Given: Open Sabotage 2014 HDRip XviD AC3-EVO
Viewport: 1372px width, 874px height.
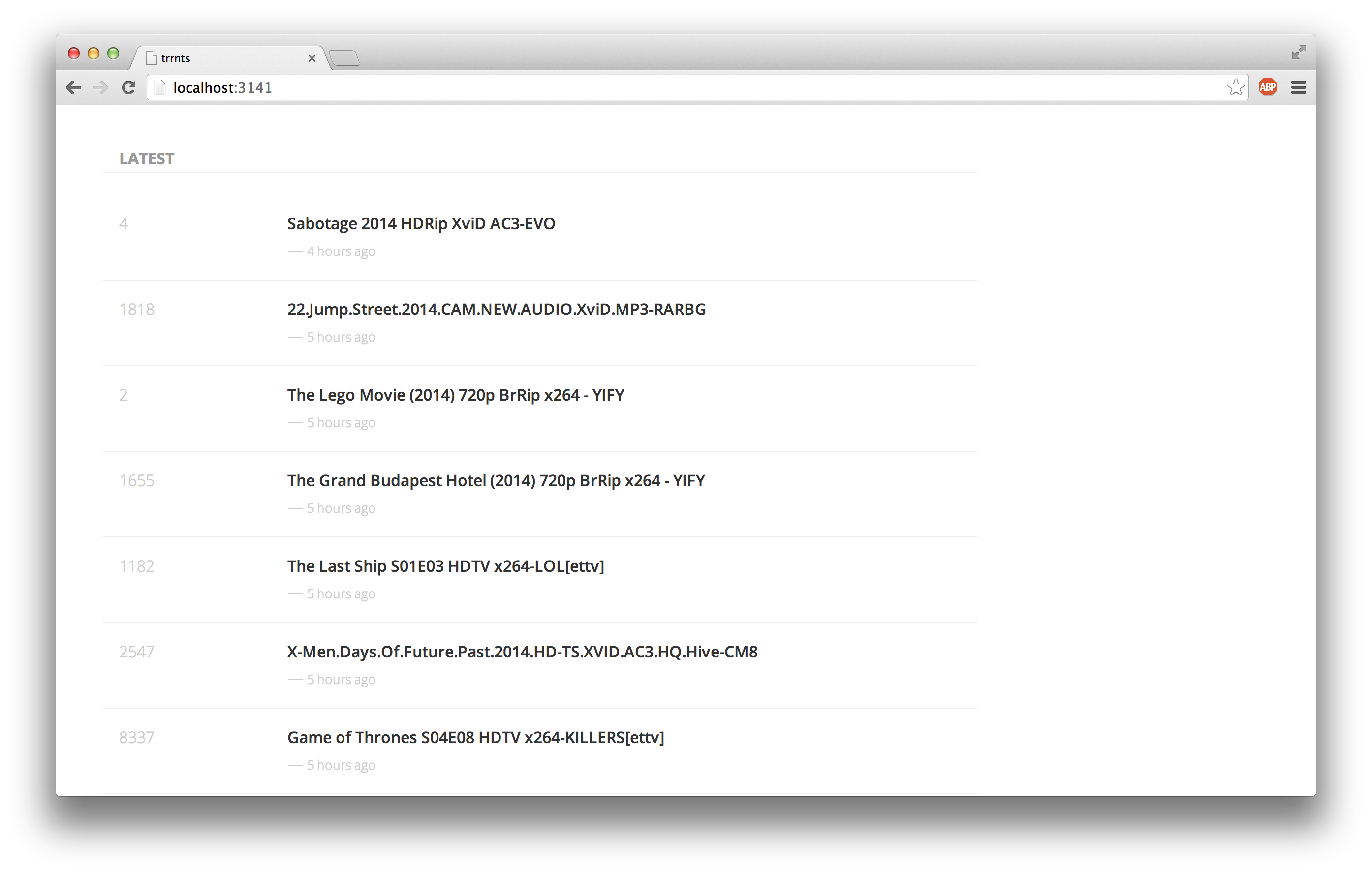Looking at the screenshot, I should pos(421,224).
